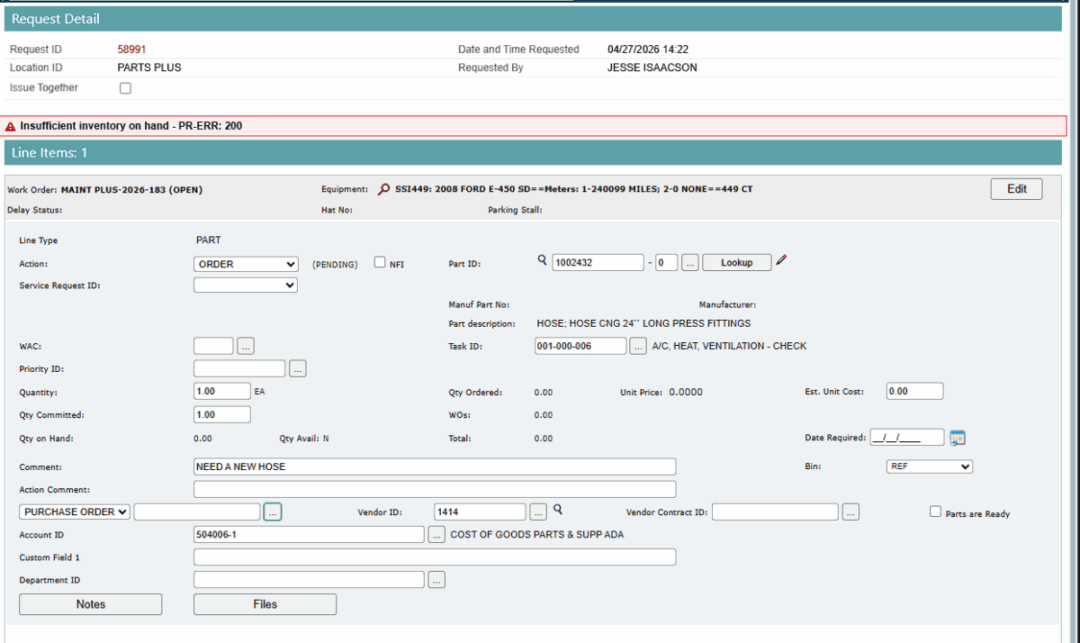Open WAC ellipsis browse button
The image size is (1080, 643).
point(246,346)
